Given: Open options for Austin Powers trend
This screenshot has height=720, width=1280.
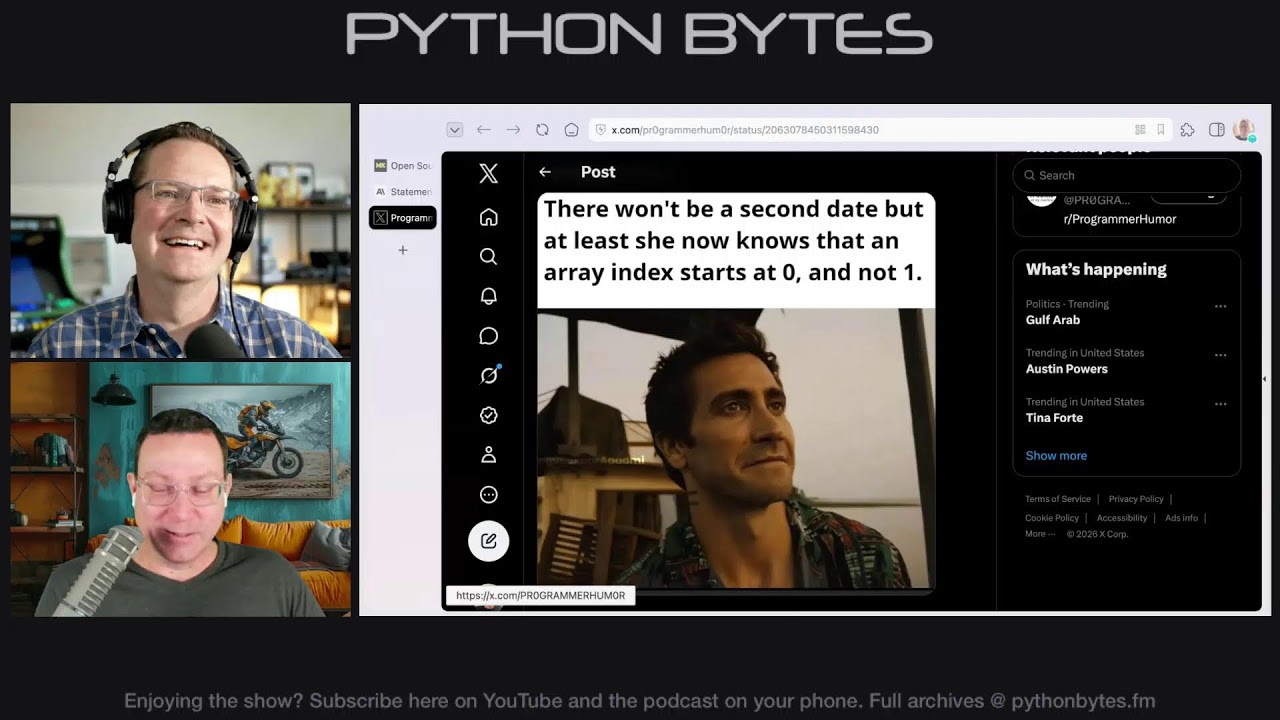Looking at the screenshot, I should 1220,355.
